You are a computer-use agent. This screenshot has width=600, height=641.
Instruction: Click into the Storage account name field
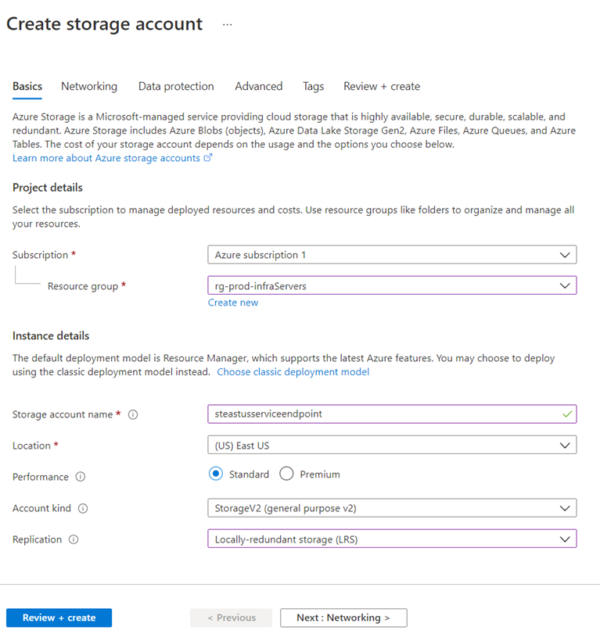380,414
